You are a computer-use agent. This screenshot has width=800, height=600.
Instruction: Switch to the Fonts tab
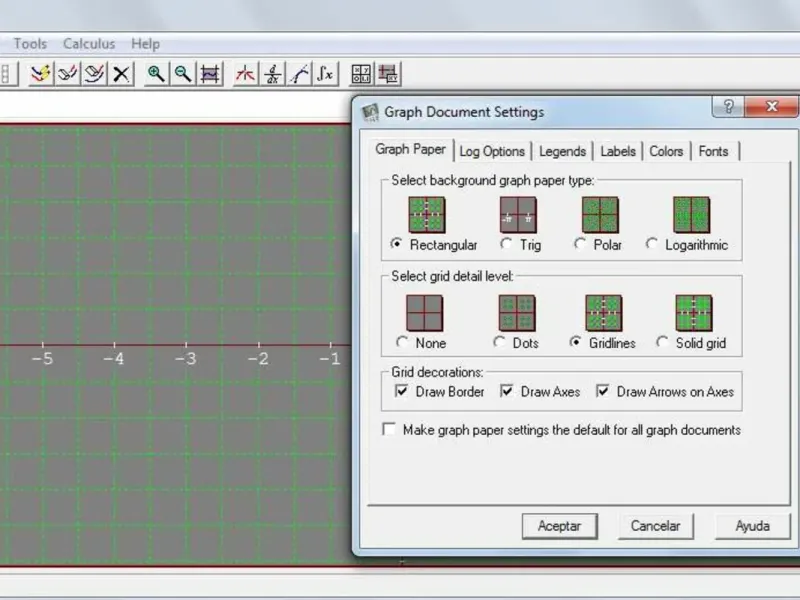[x=713, y=152]
